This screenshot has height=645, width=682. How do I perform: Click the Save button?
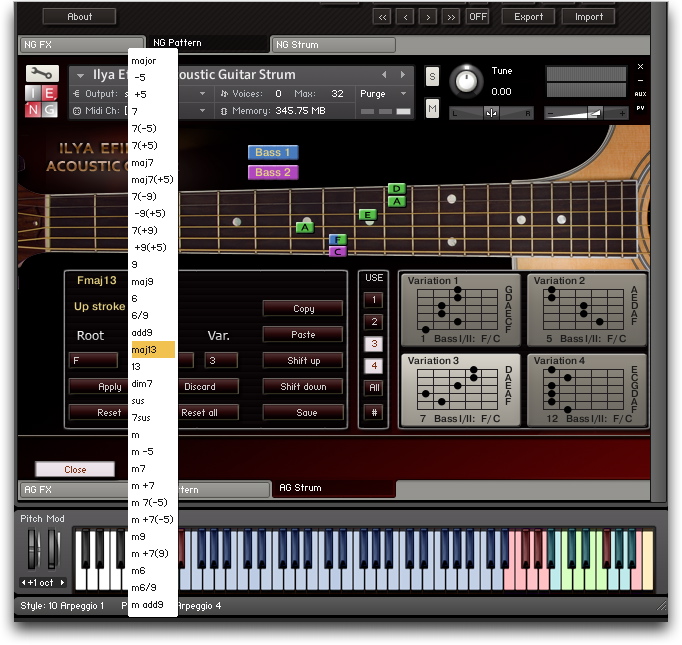pos(303,412)
